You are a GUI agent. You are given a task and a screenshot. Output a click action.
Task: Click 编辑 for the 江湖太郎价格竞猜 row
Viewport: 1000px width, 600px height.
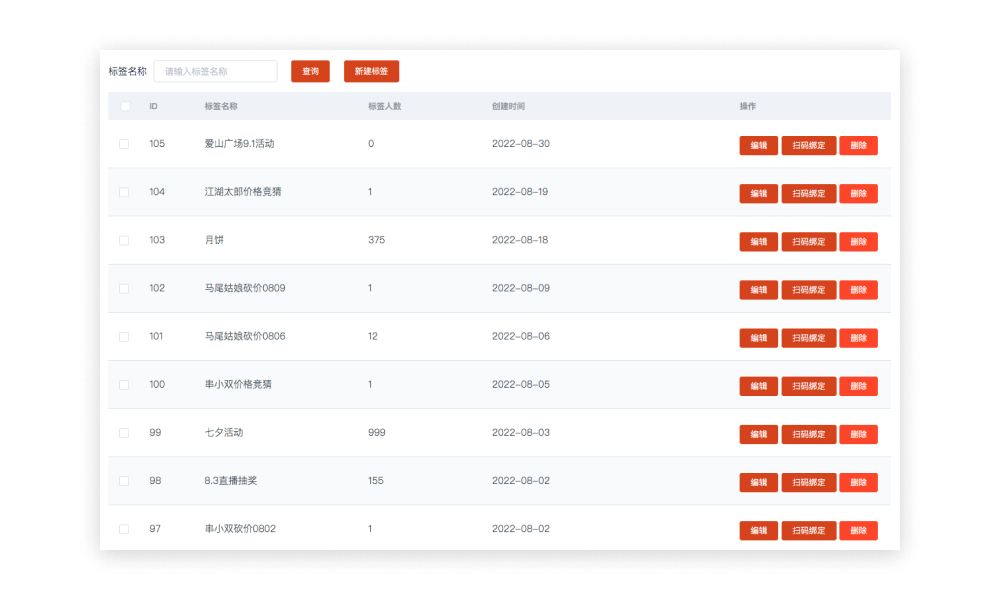point(758,193)
